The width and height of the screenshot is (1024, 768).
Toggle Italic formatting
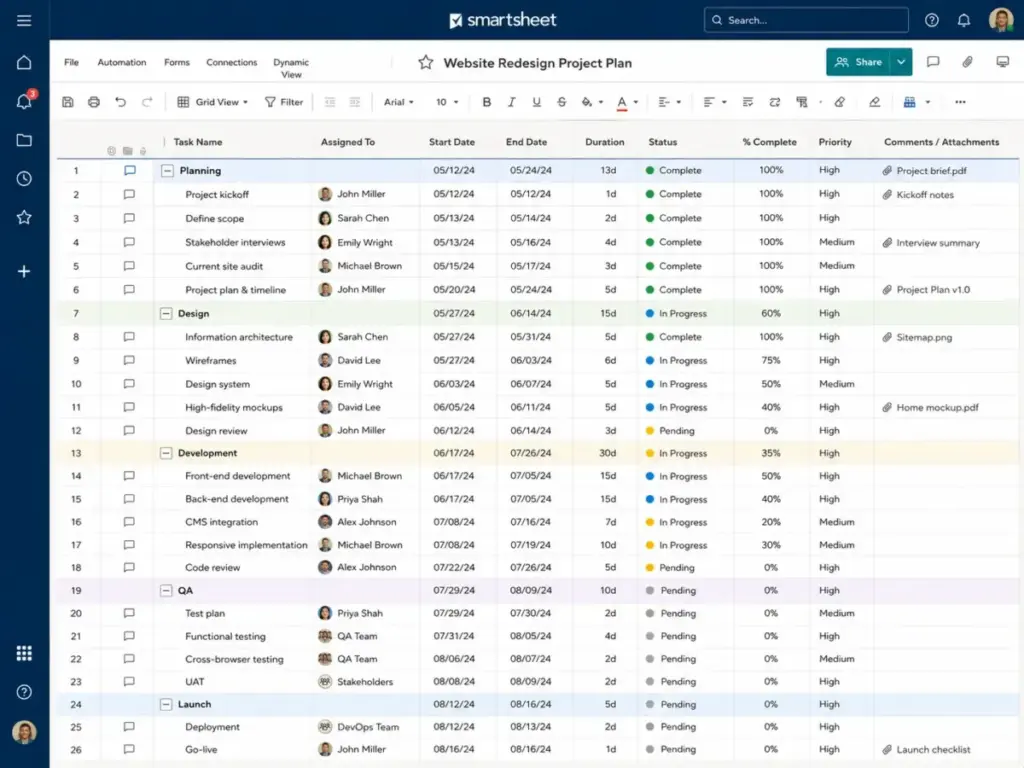(x=511, y=102)
